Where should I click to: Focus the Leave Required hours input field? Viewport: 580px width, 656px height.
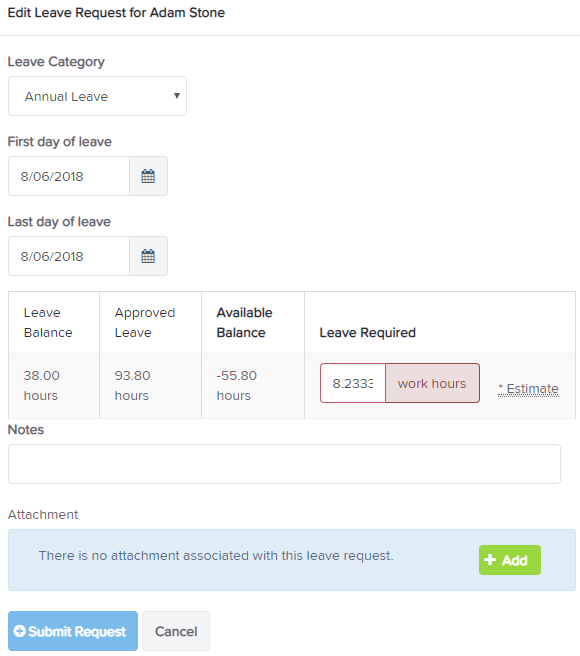pyautogui.click(x=353, y=383)
